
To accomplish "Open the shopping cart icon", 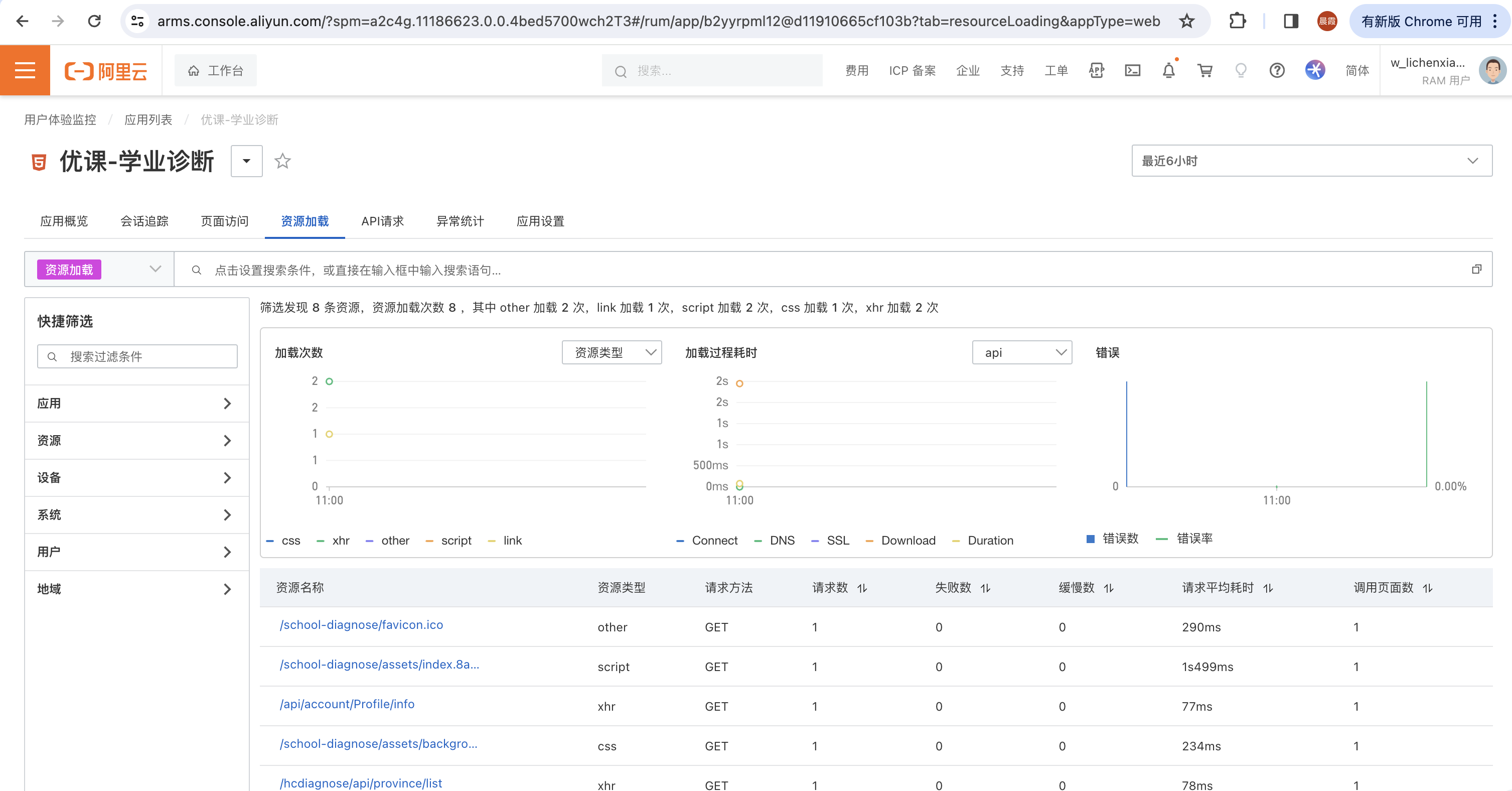I will (x=1204, y=70).
